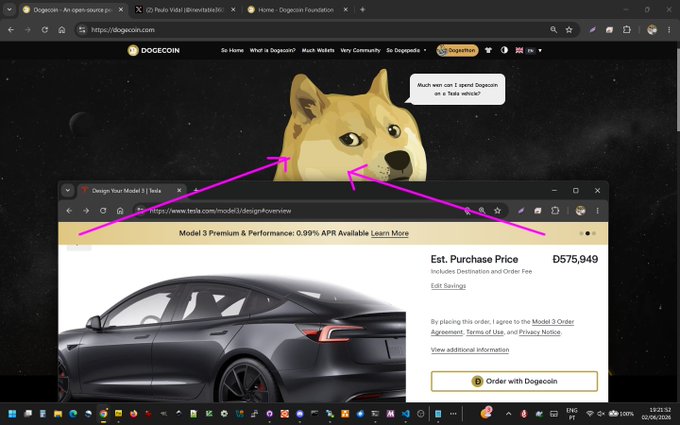
Task: Open the EN language flag dropdown
Action: (528, 50)
